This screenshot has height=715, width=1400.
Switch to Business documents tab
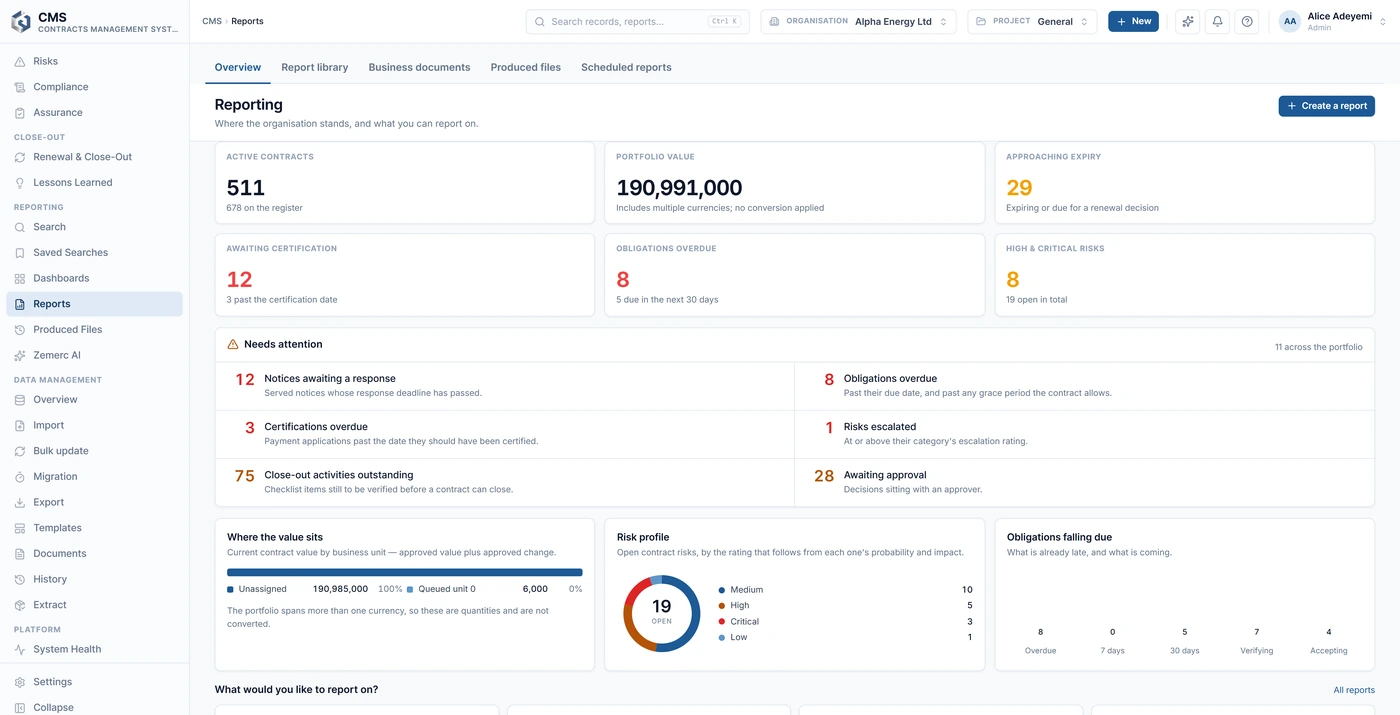click(x=419, y=67)
